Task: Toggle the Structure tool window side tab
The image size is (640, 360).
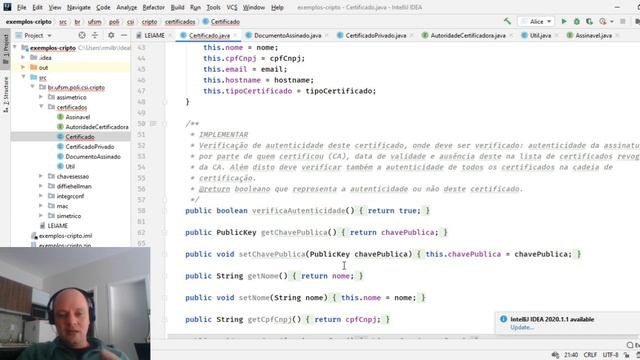Action: [x=5, y=95]
